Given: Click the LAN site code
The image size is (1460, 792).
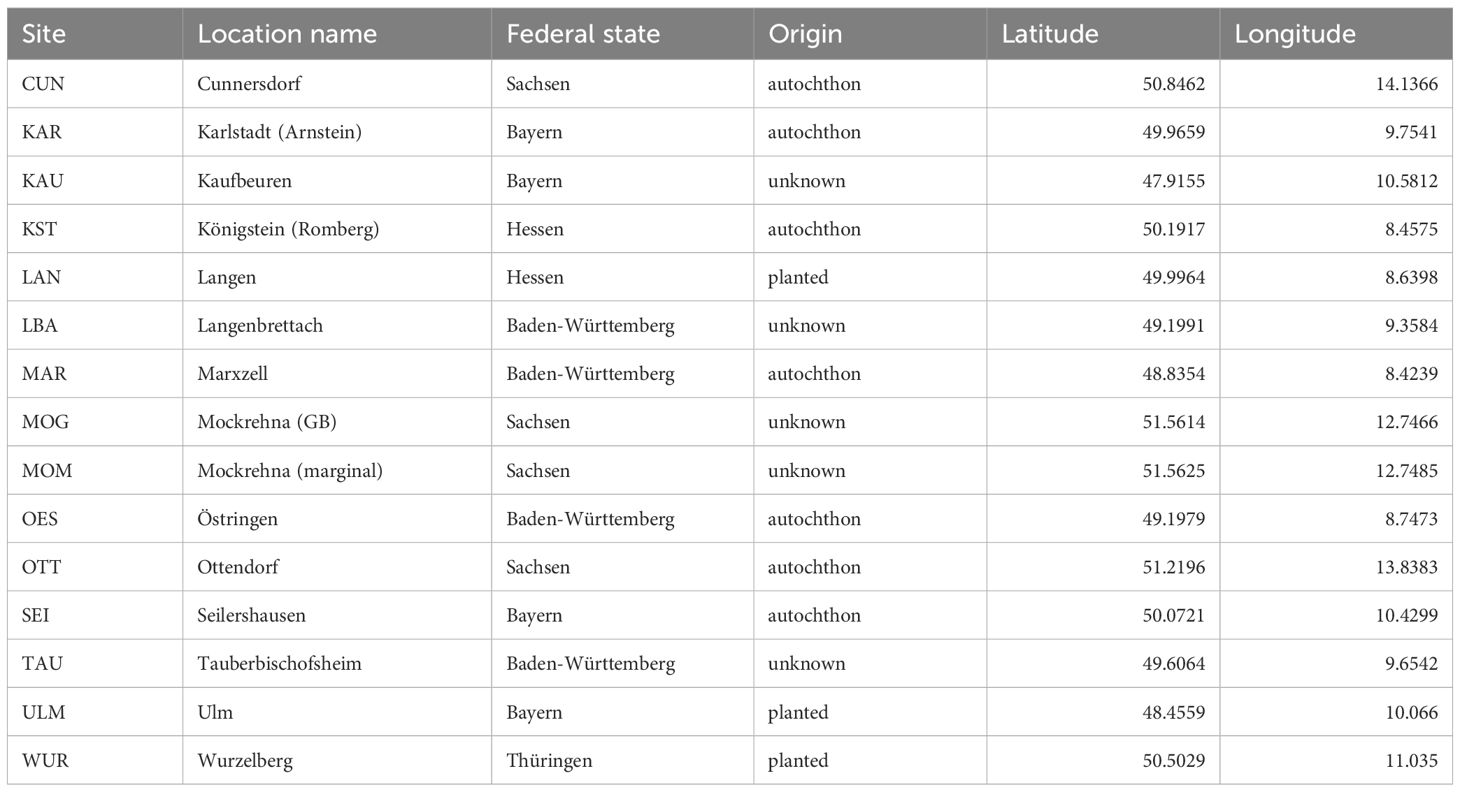Looking at the screenshot, I should pos(41,277).
